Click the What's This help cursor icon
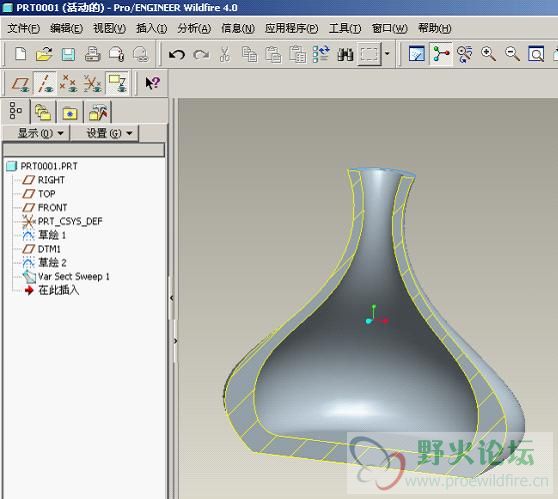 153,83
